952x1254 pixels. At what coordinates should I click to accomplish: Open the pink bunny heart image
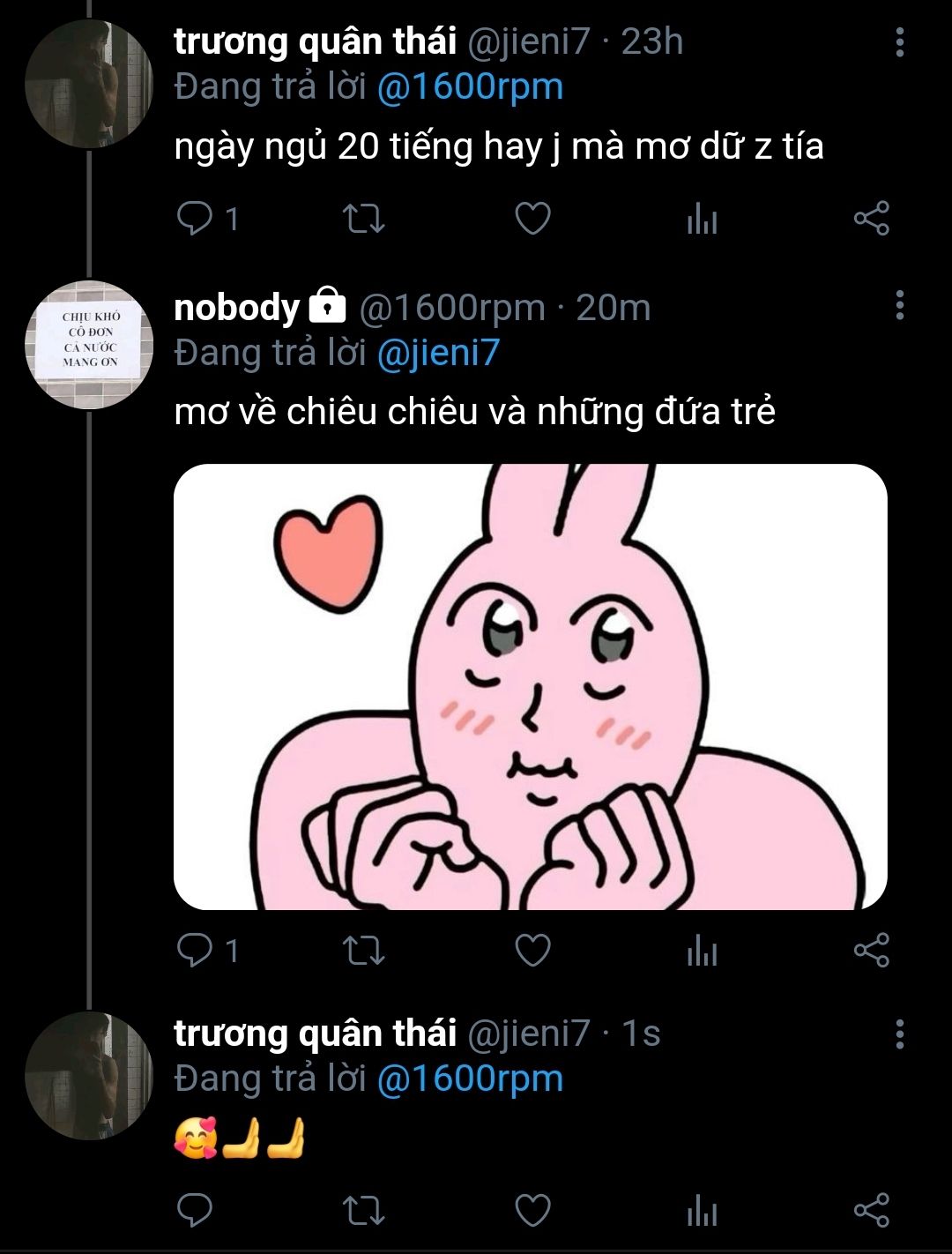point(530,686)
